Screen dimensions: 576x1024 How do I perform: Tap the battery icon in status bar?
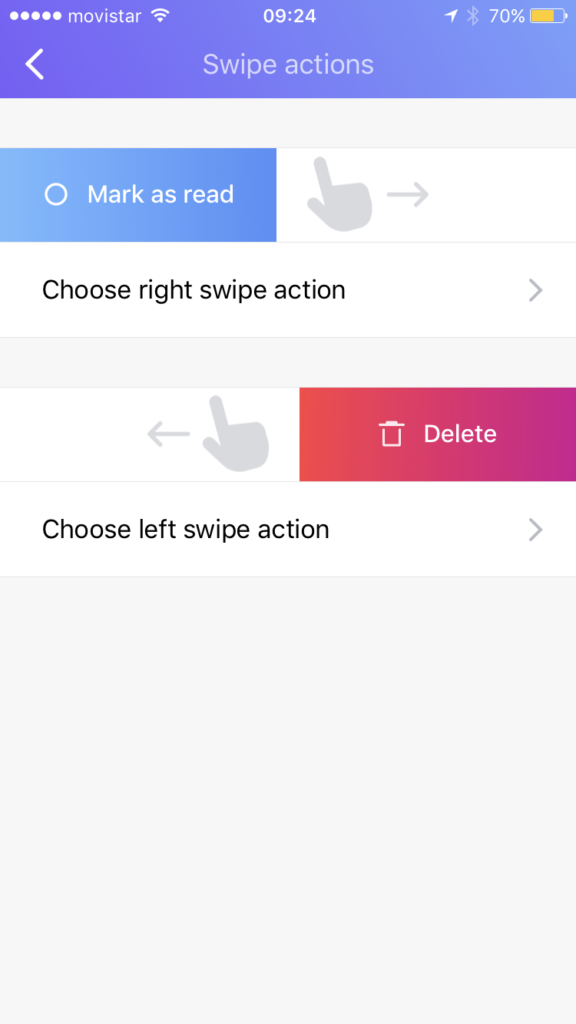click(549, 16)
